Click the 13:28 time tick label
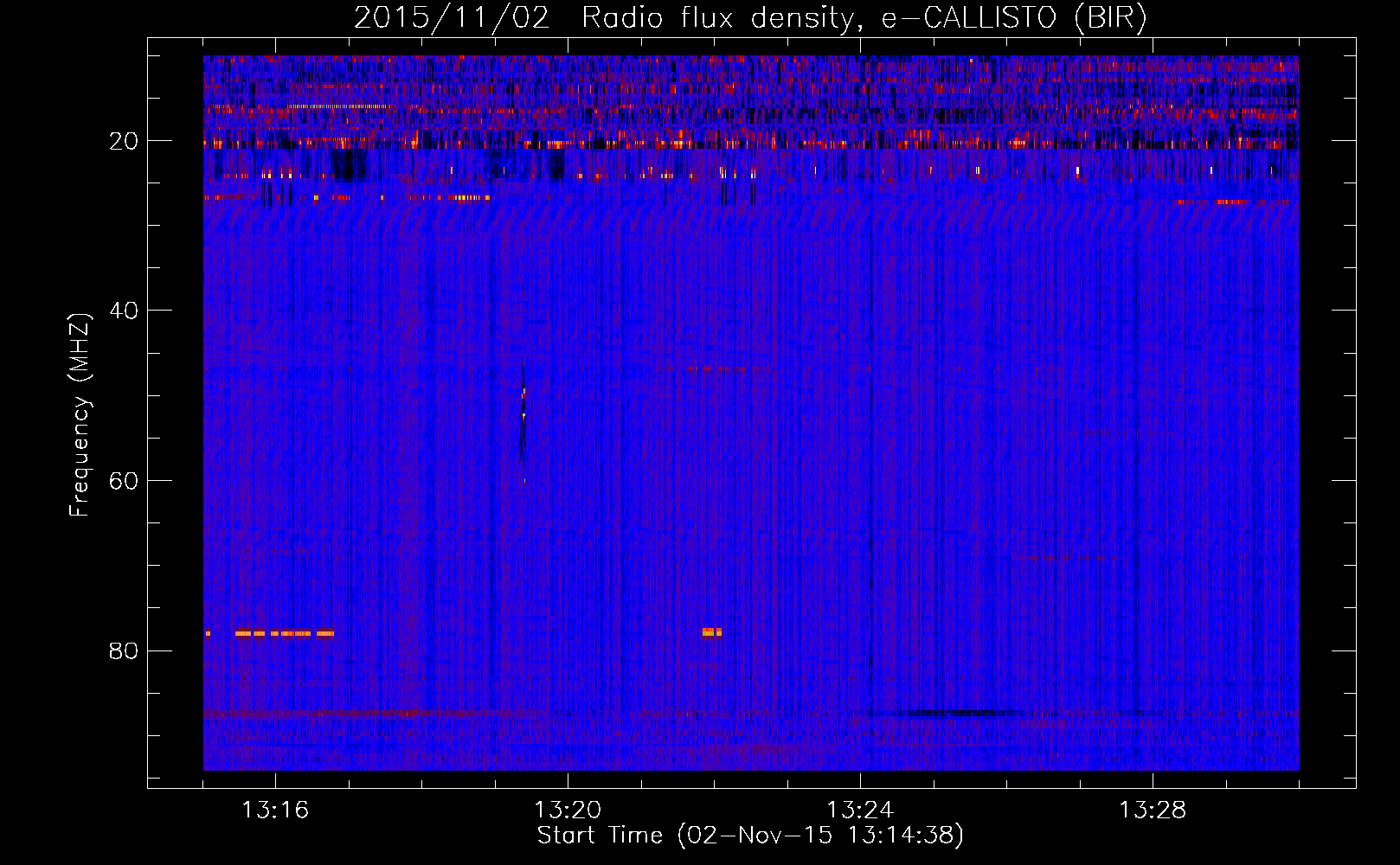Image resolution: width=1400 pixels, height=865 pixels. [x=1153, y=811]
